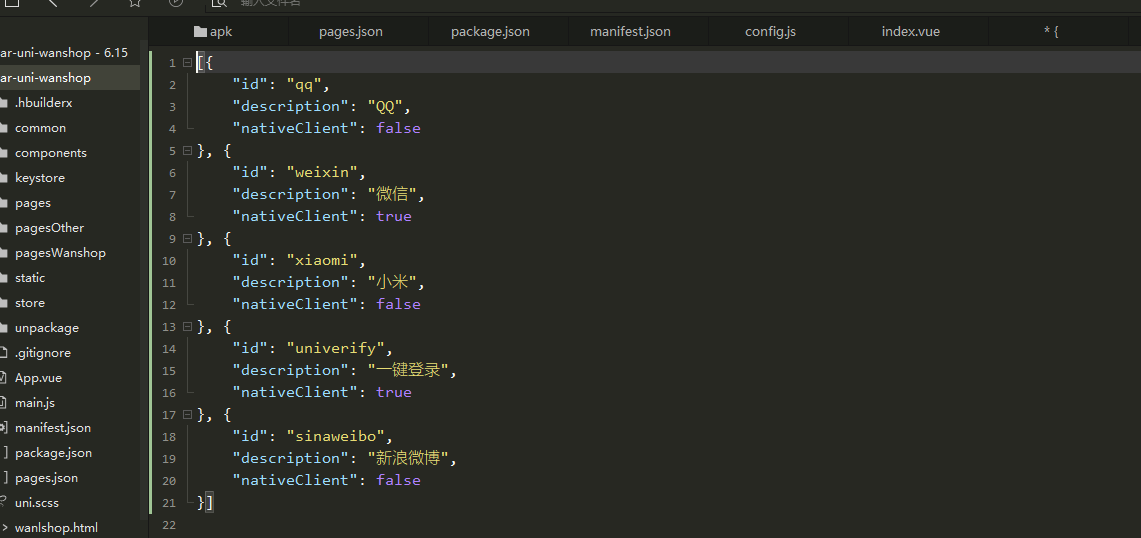Viewport: 1141px width, 538px height.
Task: Fold the xiaomi object at line 9
Action: pos(187,238)
